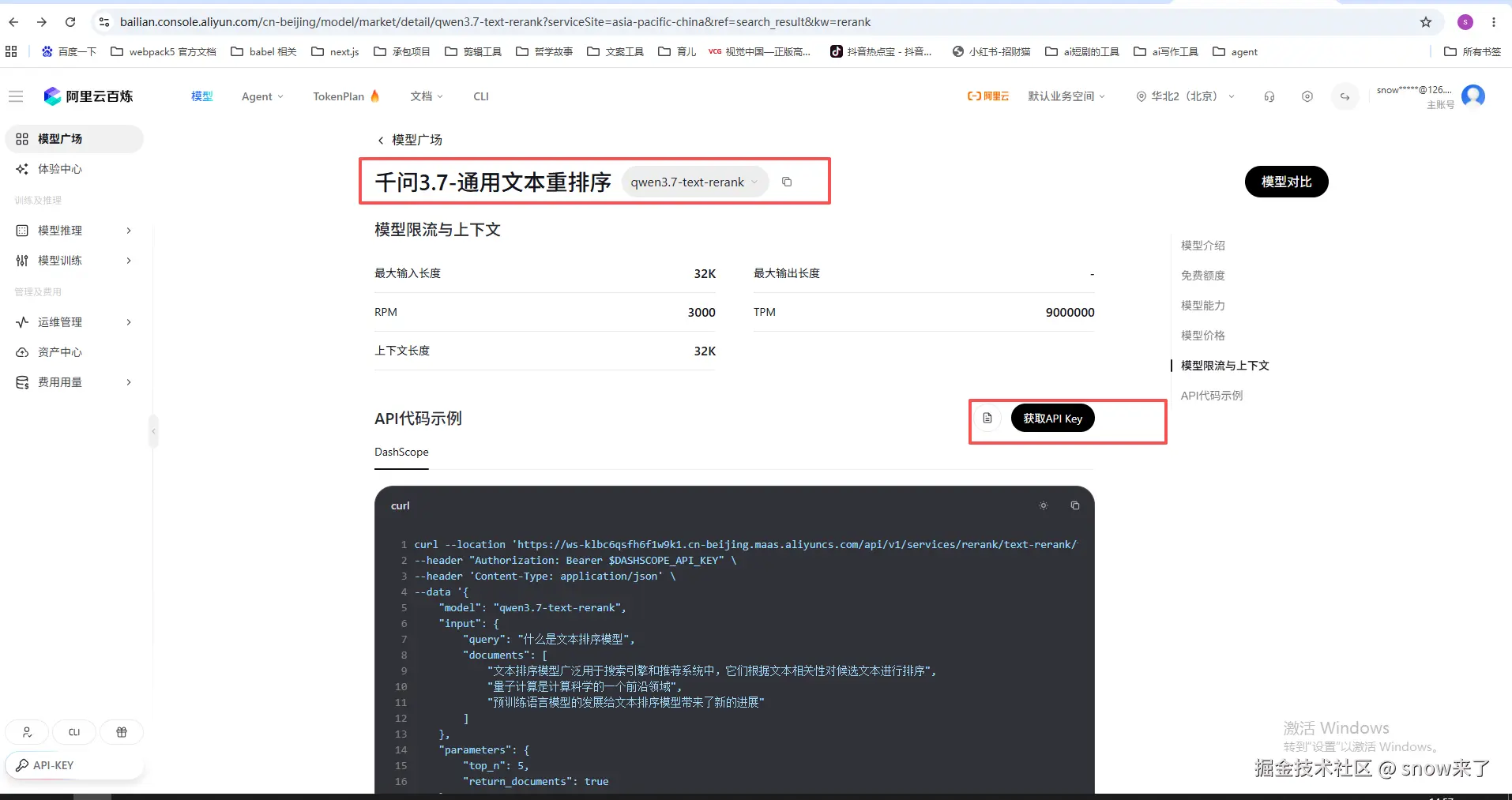Jump to 模型能力 section anchor
Viewport: 1512px width, 800px height.
pyautogui.click(x=1203, y=306)
